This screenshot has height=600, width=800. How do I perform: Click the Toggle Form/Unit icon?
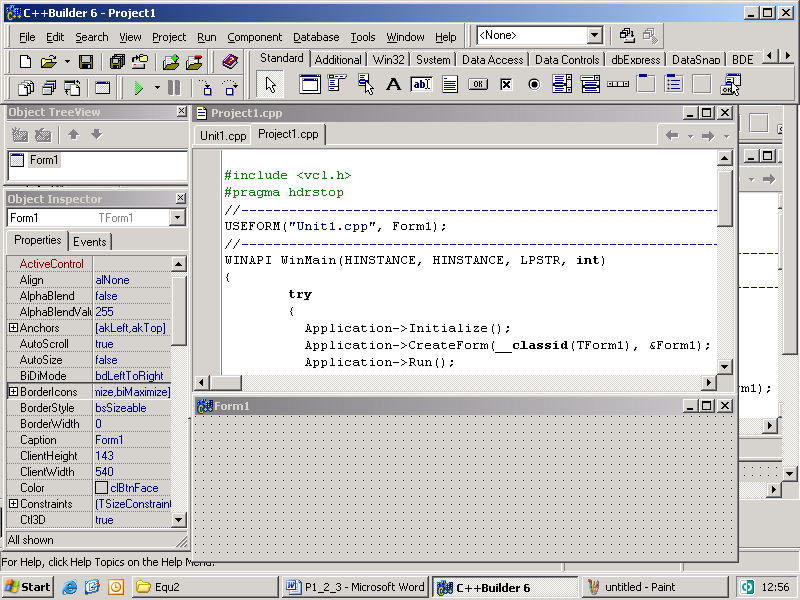coord(72,88)
